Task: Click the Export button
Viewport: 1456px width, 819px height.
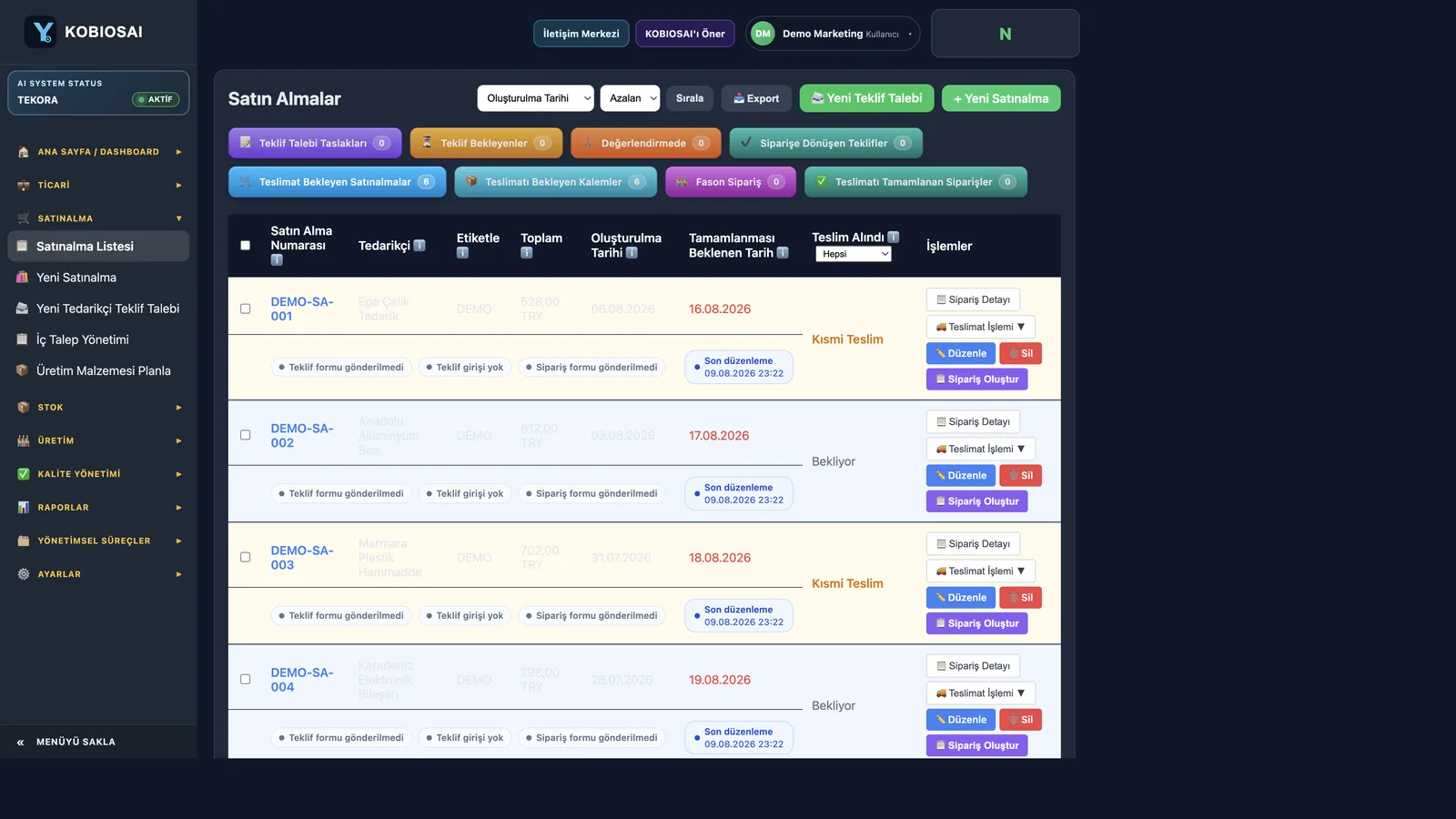Action: click(x=756, y=98)
